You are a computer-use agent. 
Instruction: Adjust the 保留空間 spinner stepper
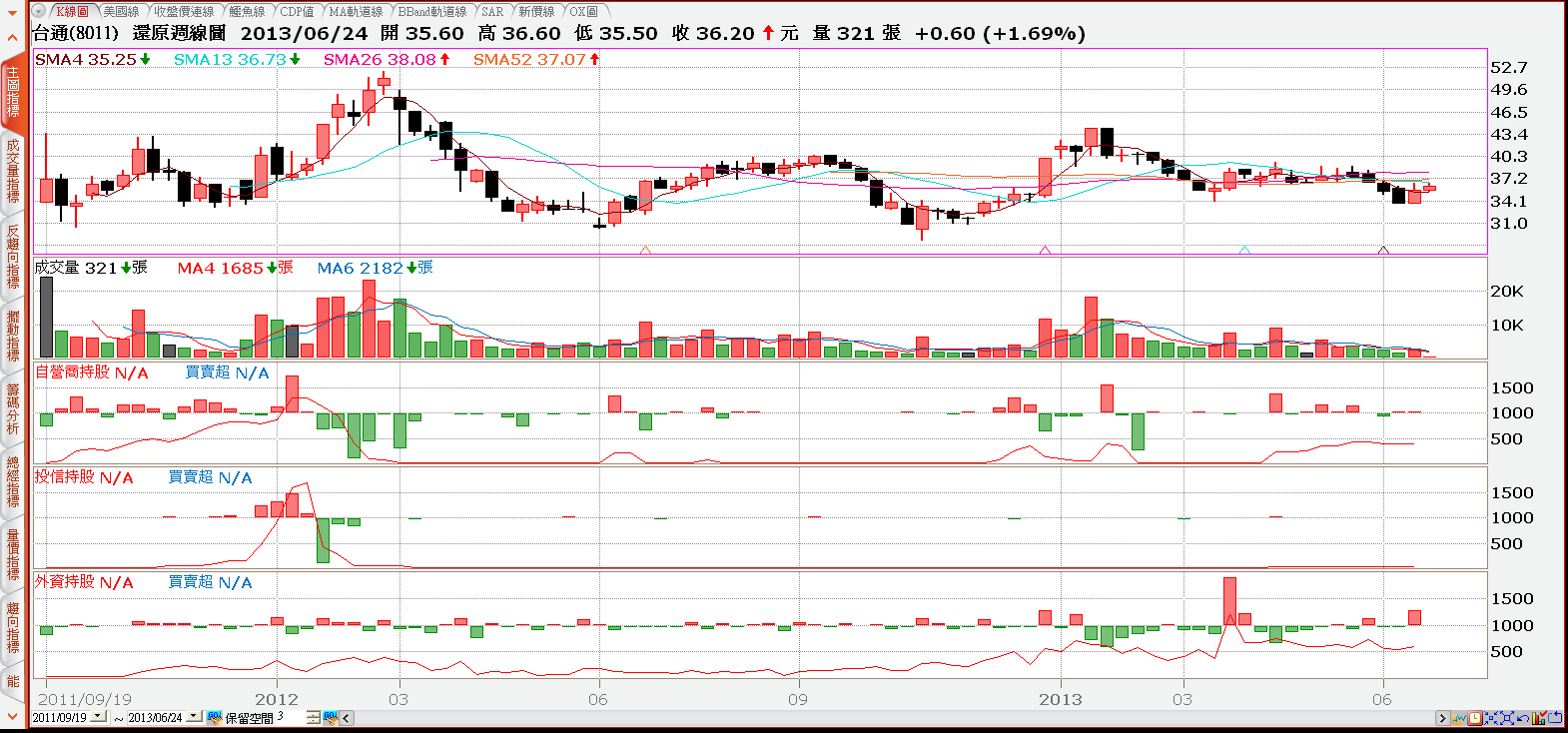pos(313,717)
